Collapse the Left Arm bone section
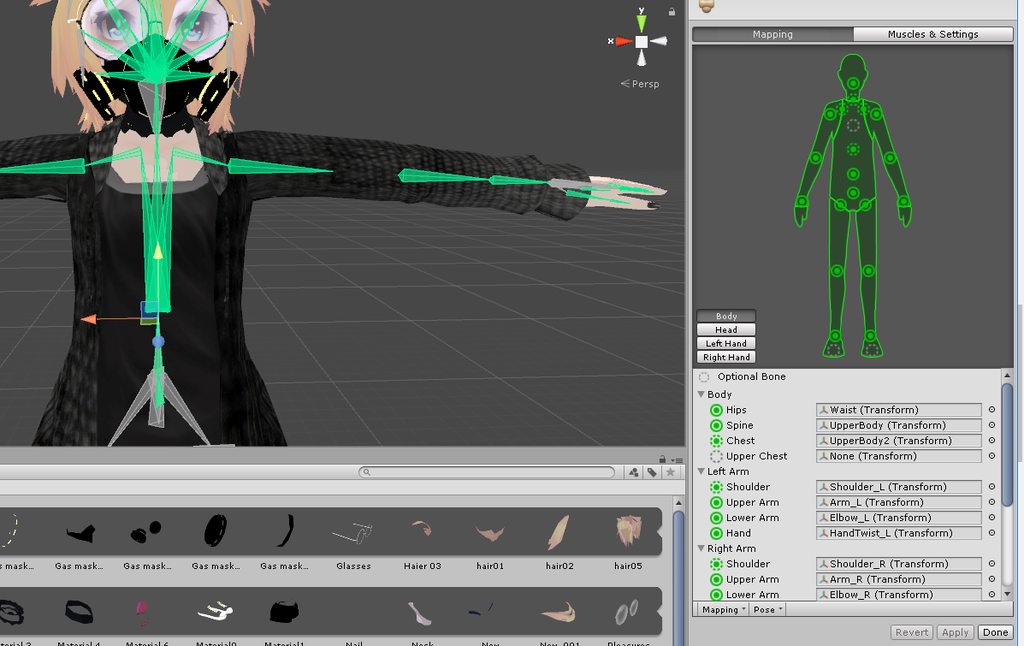 pyautogui.click(x=701, y=471)
